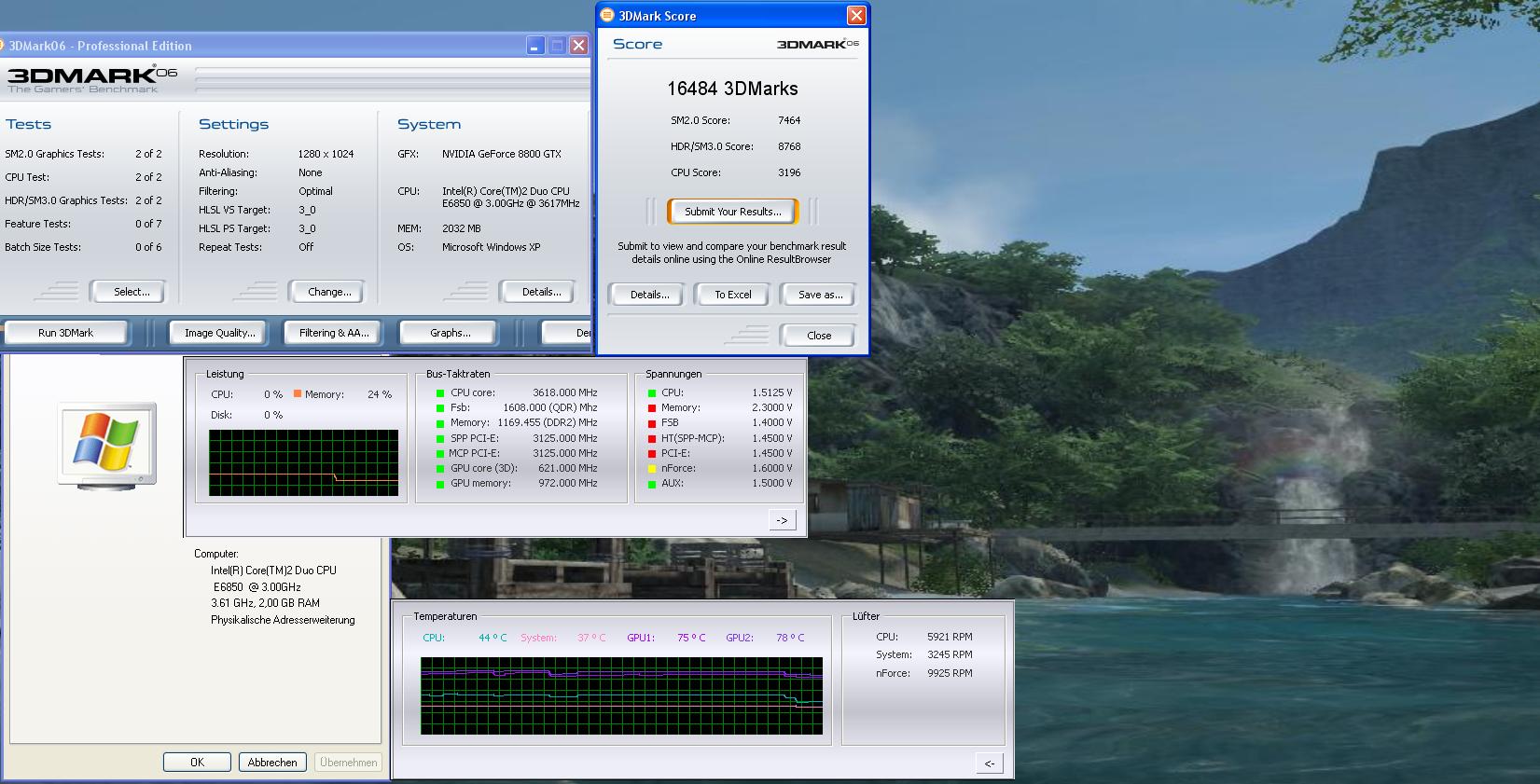Click the -> expand arrow button

coord(782,520)
